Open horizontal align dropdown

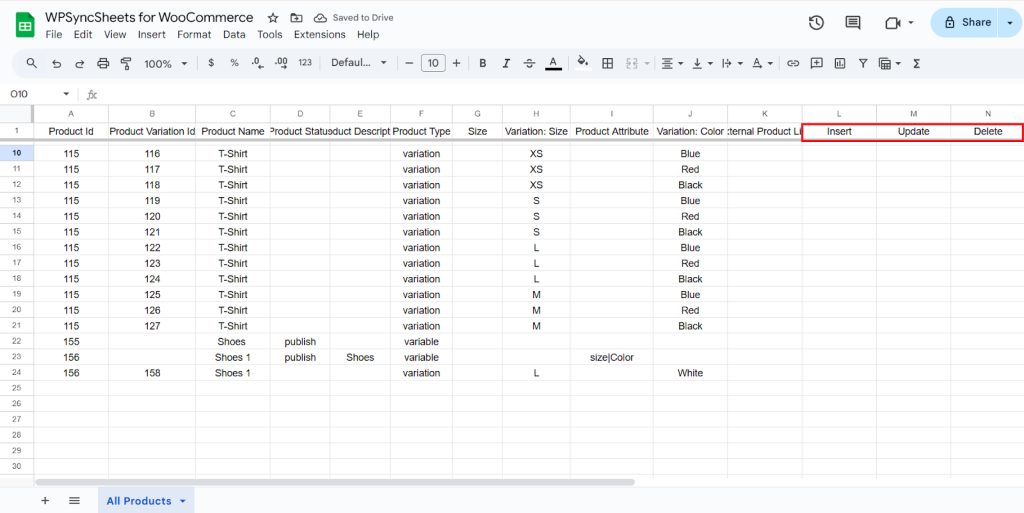[672, 63]
